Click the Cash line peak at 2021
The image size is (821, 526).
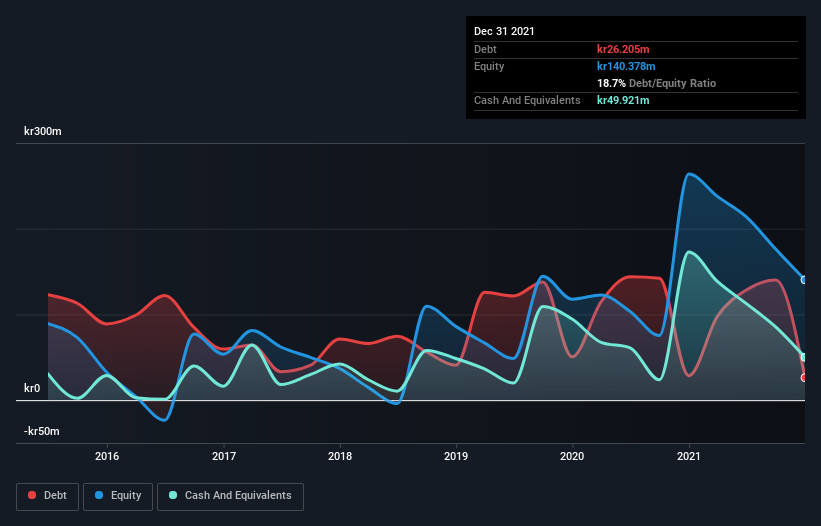[x=690, y=252]
